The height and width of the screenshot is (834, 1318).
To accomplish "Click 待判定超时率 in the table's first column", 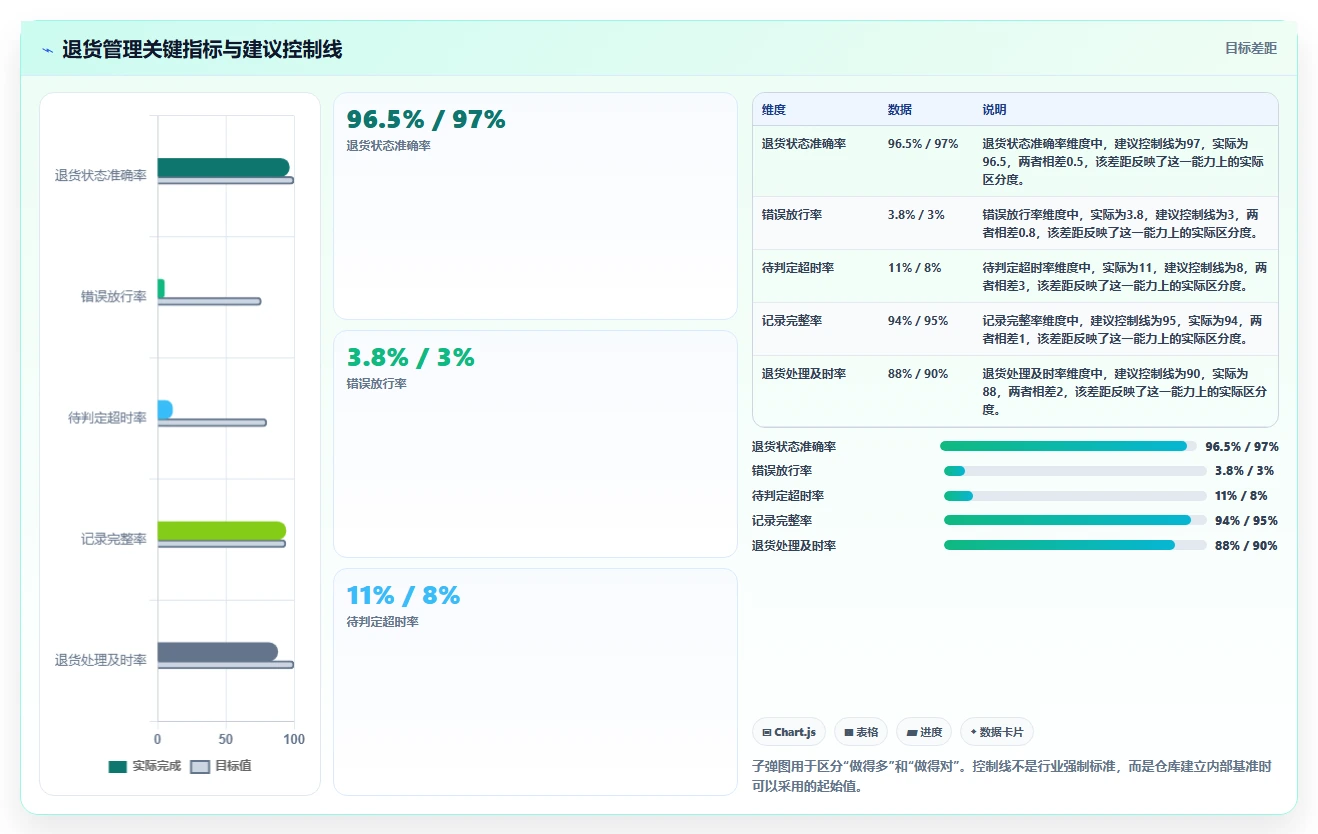I will point(798,268).
